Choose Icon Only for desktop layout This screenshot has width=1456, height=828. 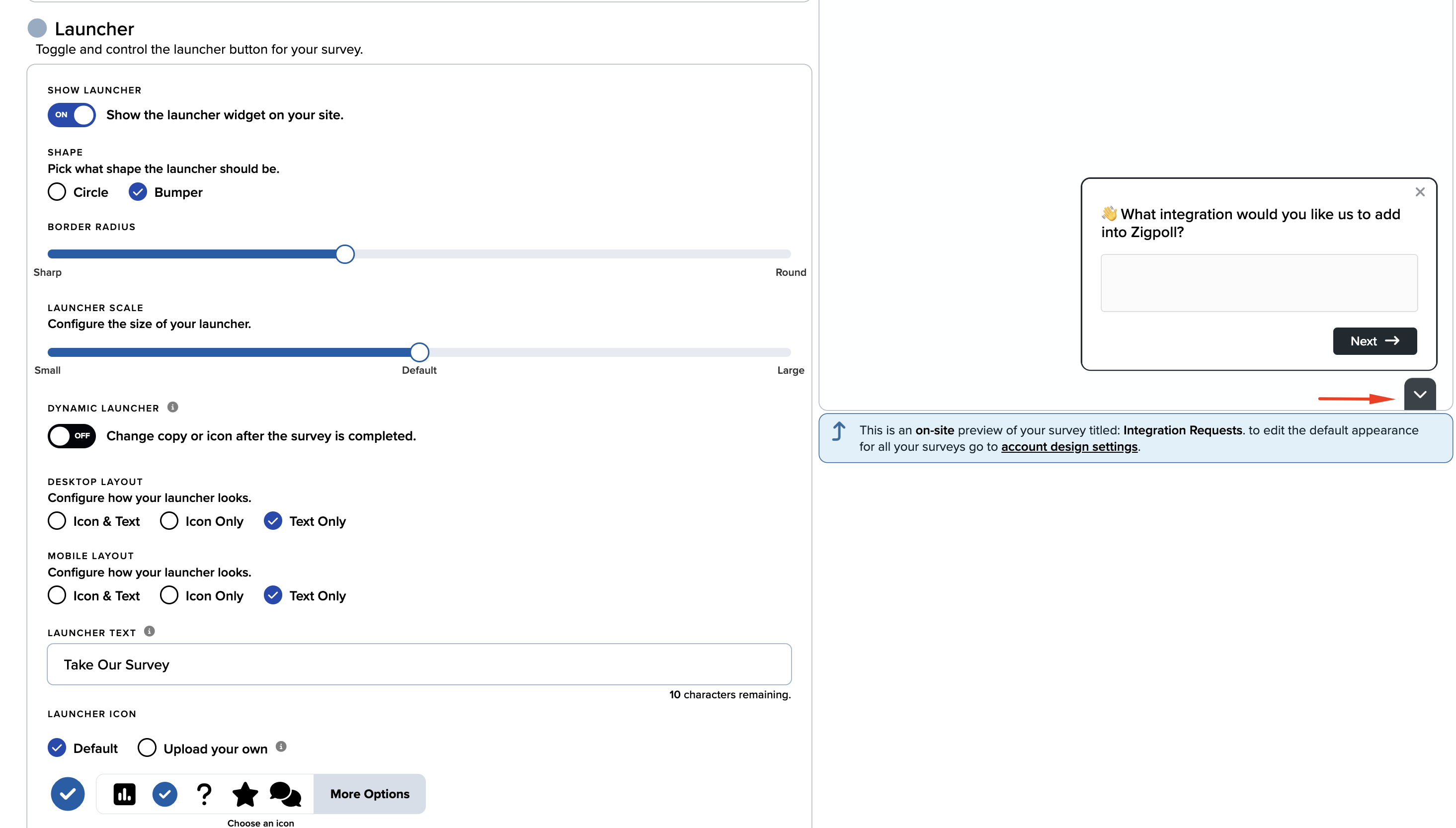pyautogui.click(x=169, y=521)
